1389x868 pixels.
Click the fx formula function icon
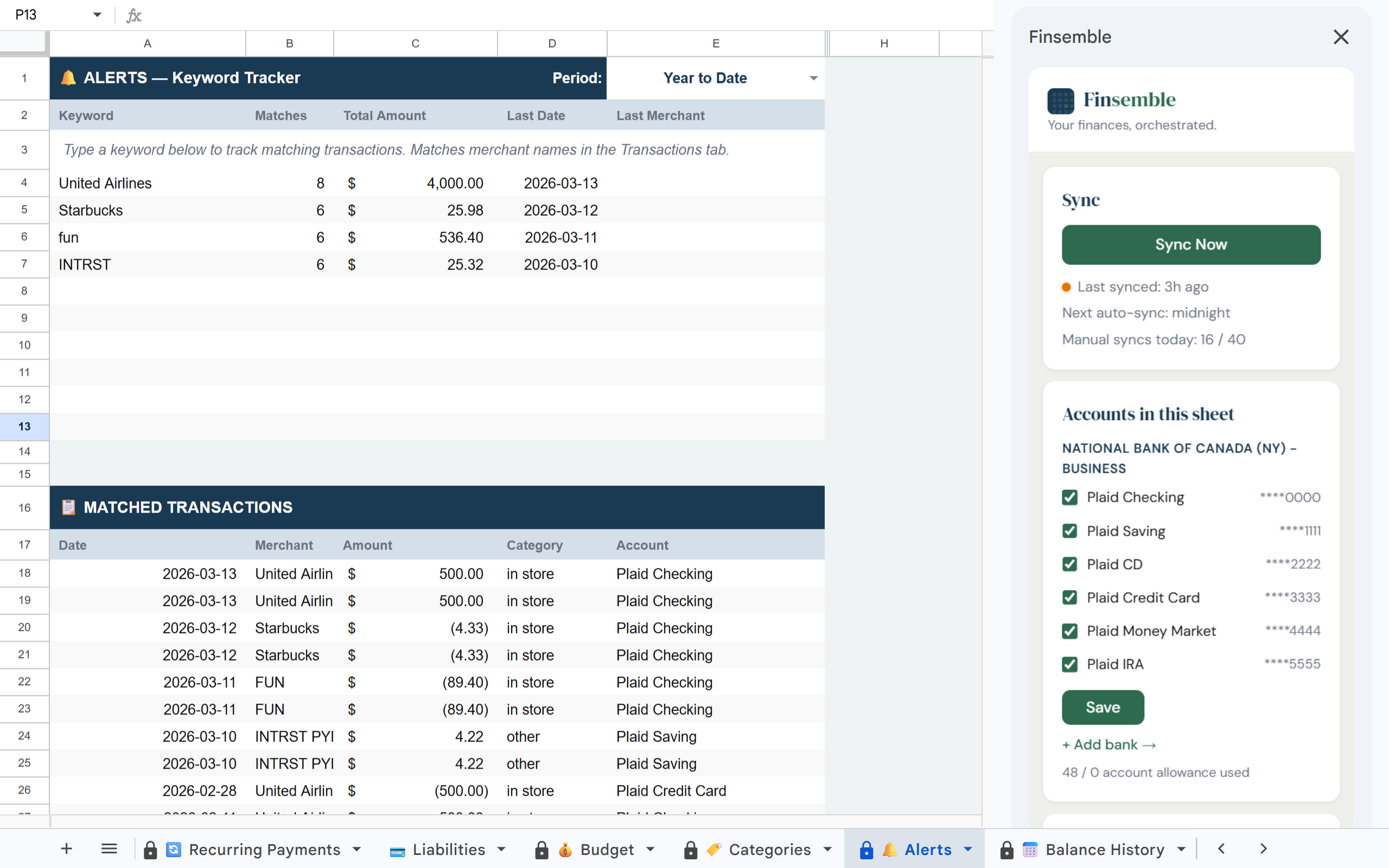pyautogui.click(x=133, y=16)
